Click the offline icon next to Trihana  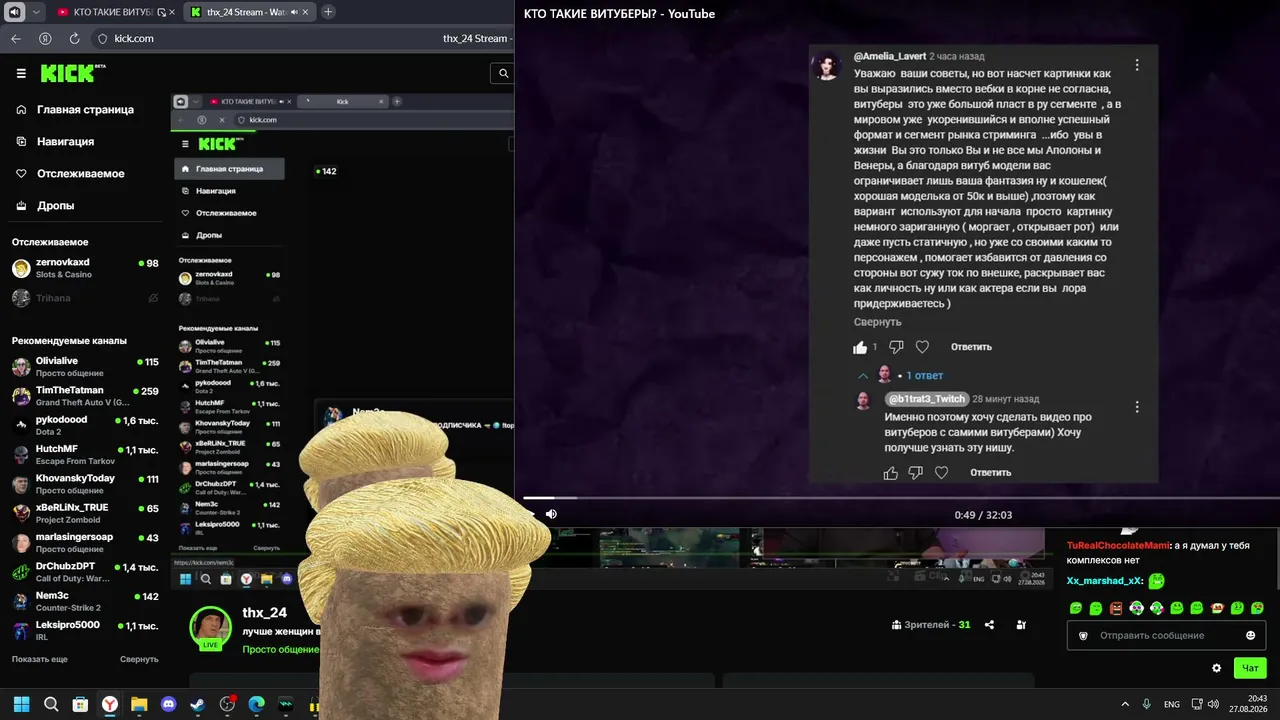(153, 298)
